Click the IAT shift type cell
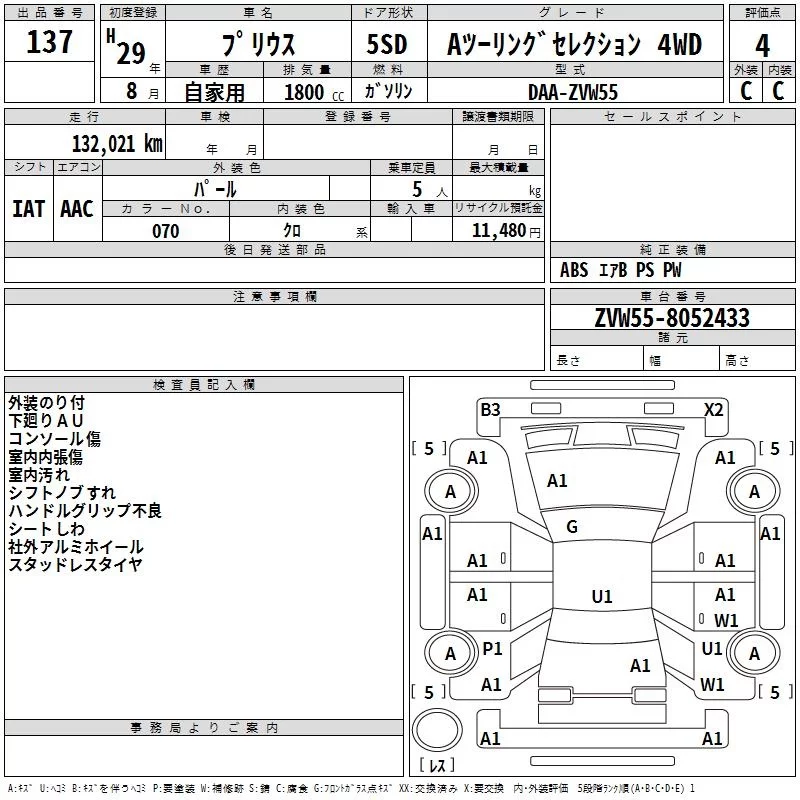Image resolution: width=800 pixels, height=800 pixels. [x=28, y=208]
